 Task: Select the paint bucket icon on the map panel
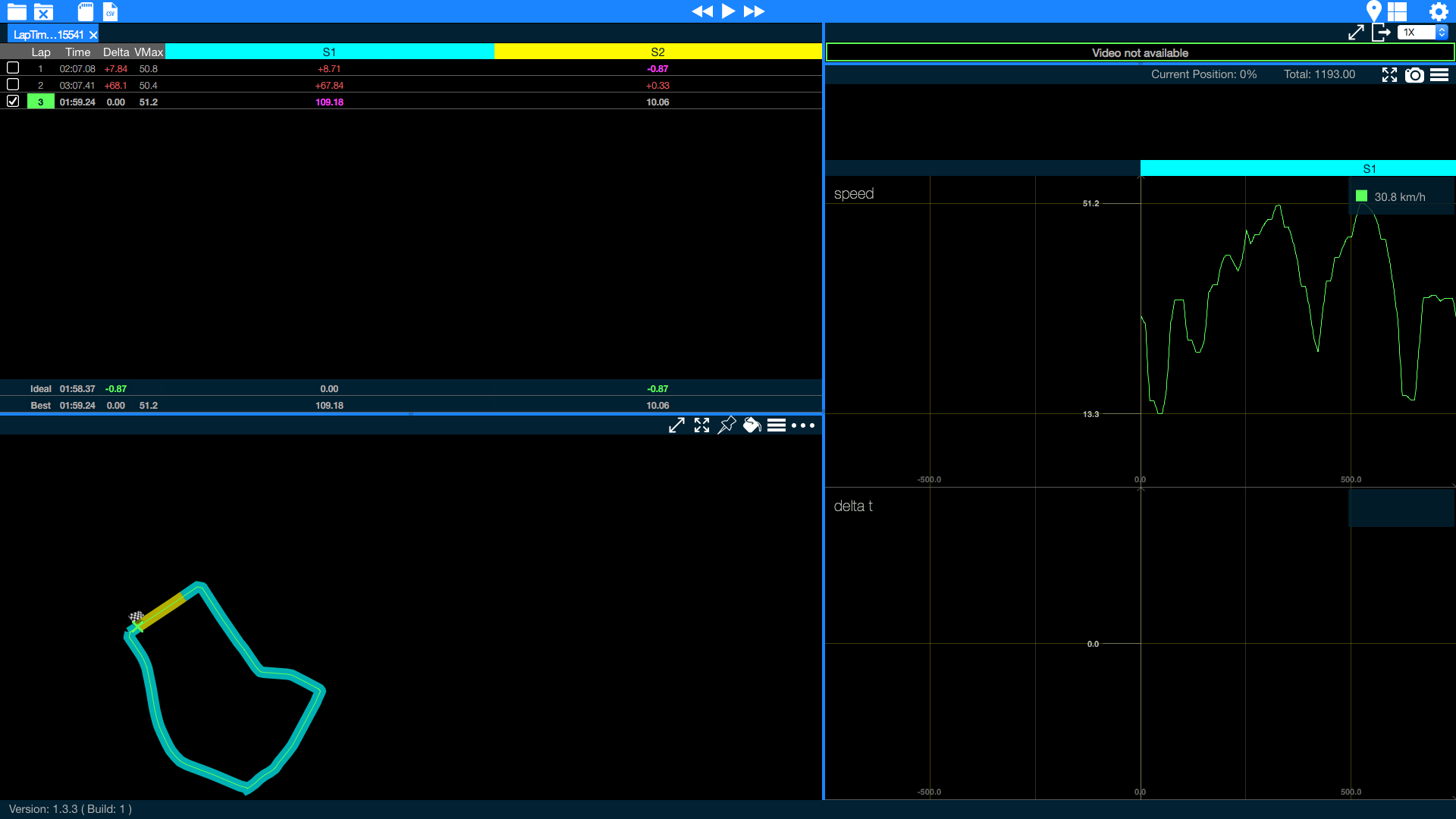click(752, 425)
